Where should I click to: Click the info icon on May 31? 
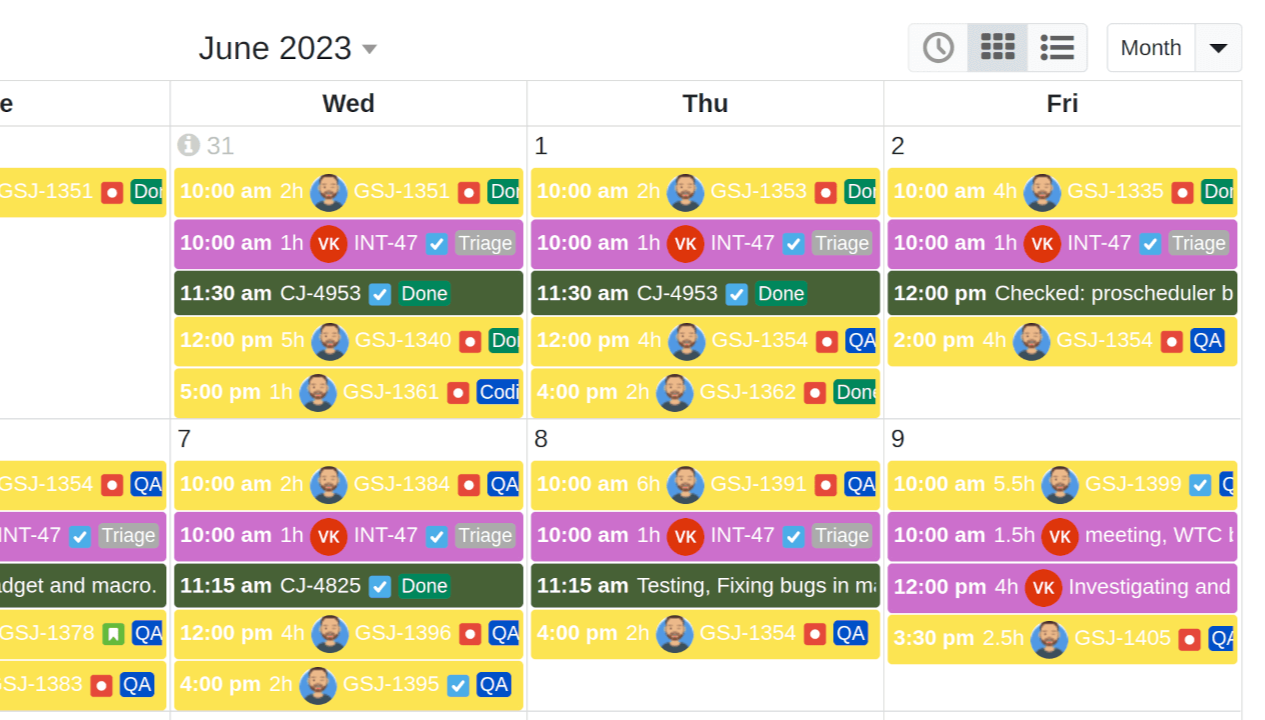pos(190,146)
